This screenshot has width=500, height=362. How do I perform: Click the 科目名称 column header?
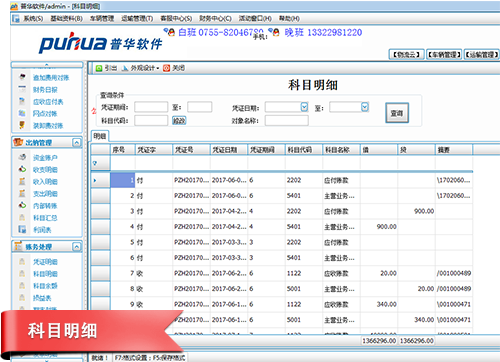341,150
